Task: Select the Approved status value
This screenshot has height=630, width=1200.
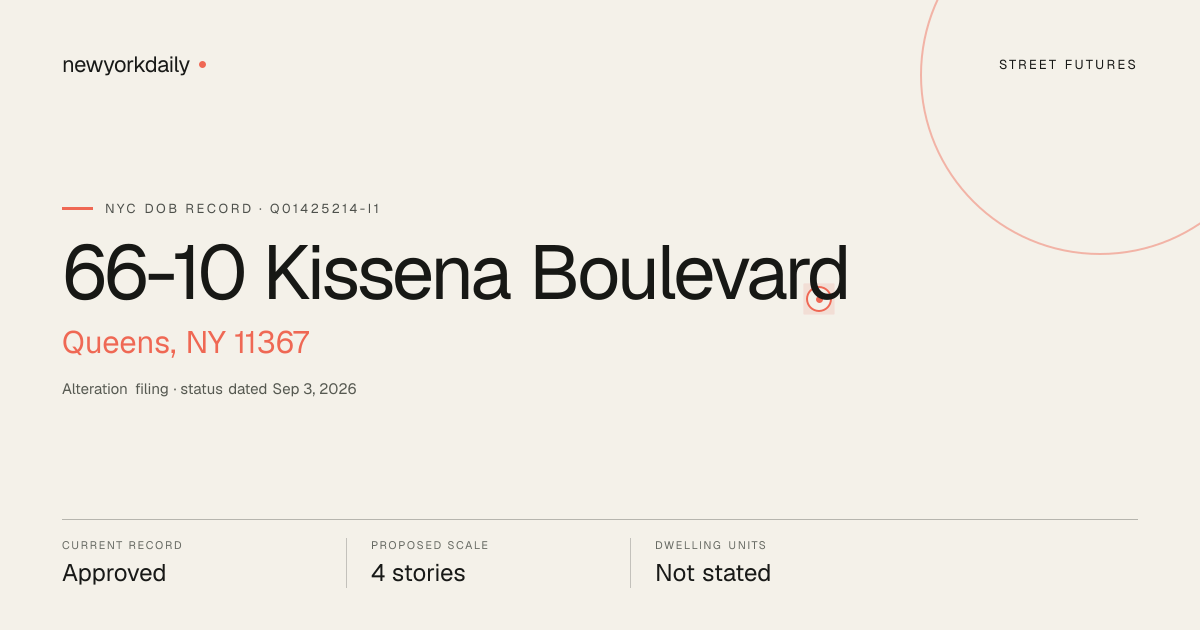Action: [114, 573]
